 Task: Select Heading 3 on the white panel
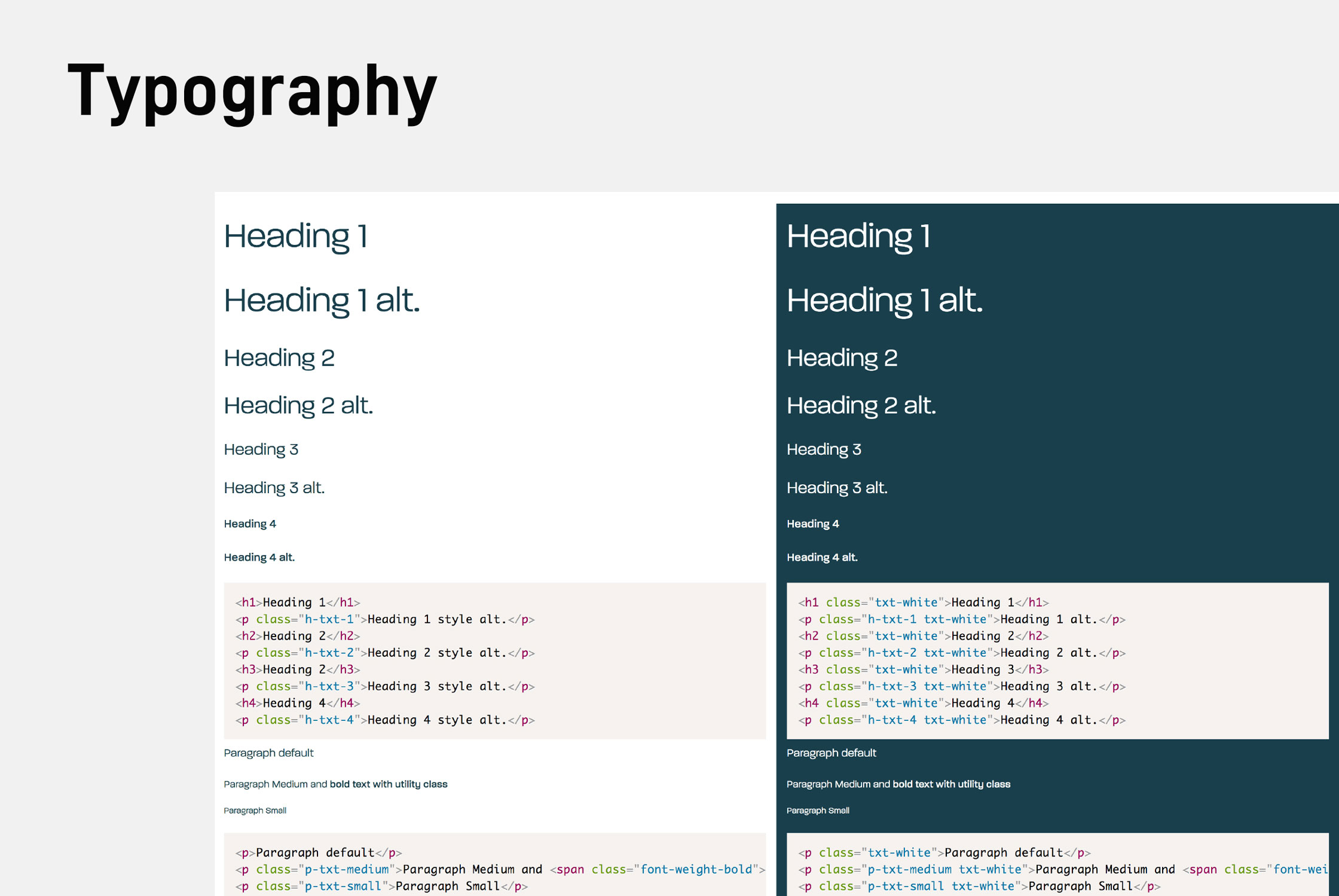(261, 449)
